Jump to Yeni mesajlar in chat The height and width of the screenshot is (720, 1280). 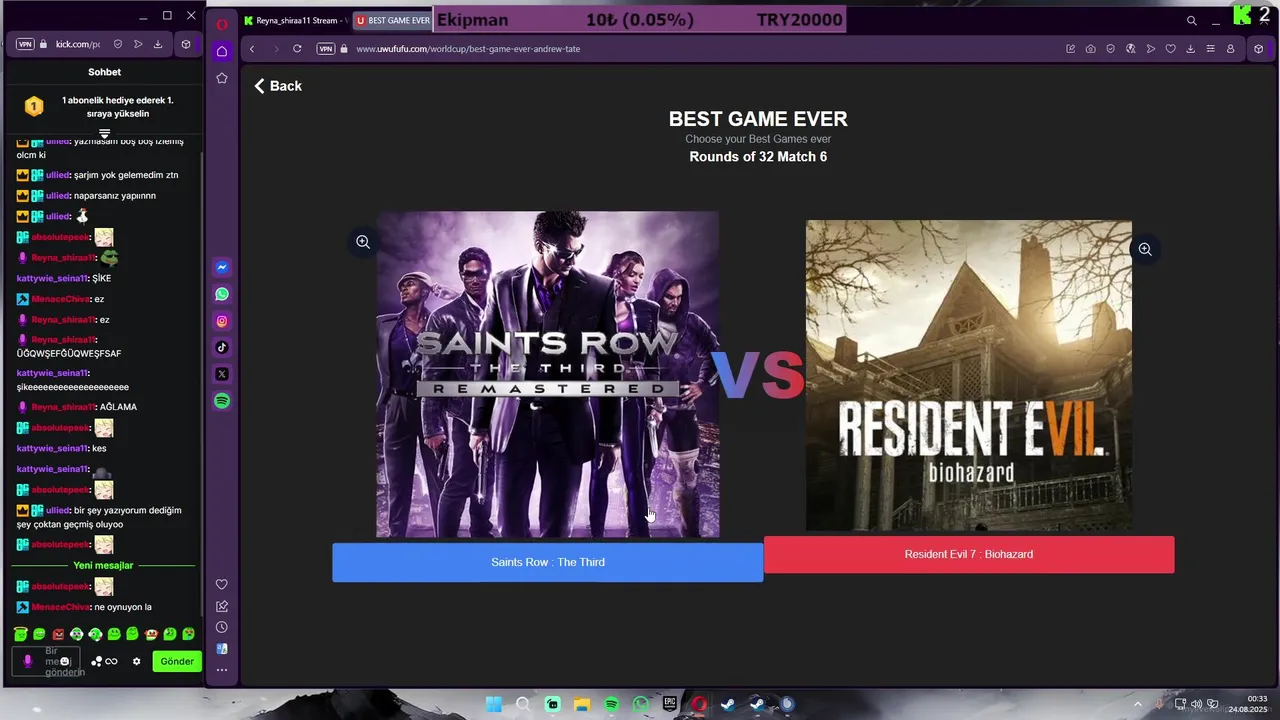(103, 565)
